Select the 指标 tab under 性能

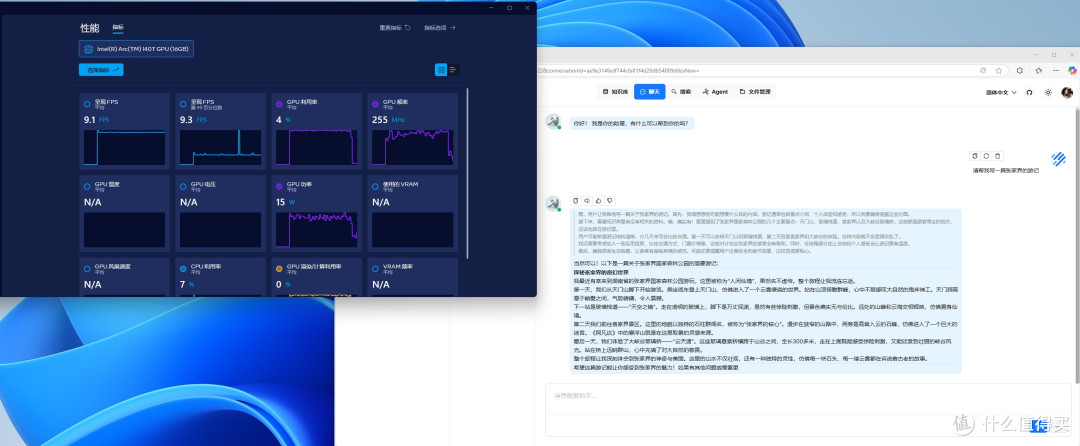[x=118, y=28]
